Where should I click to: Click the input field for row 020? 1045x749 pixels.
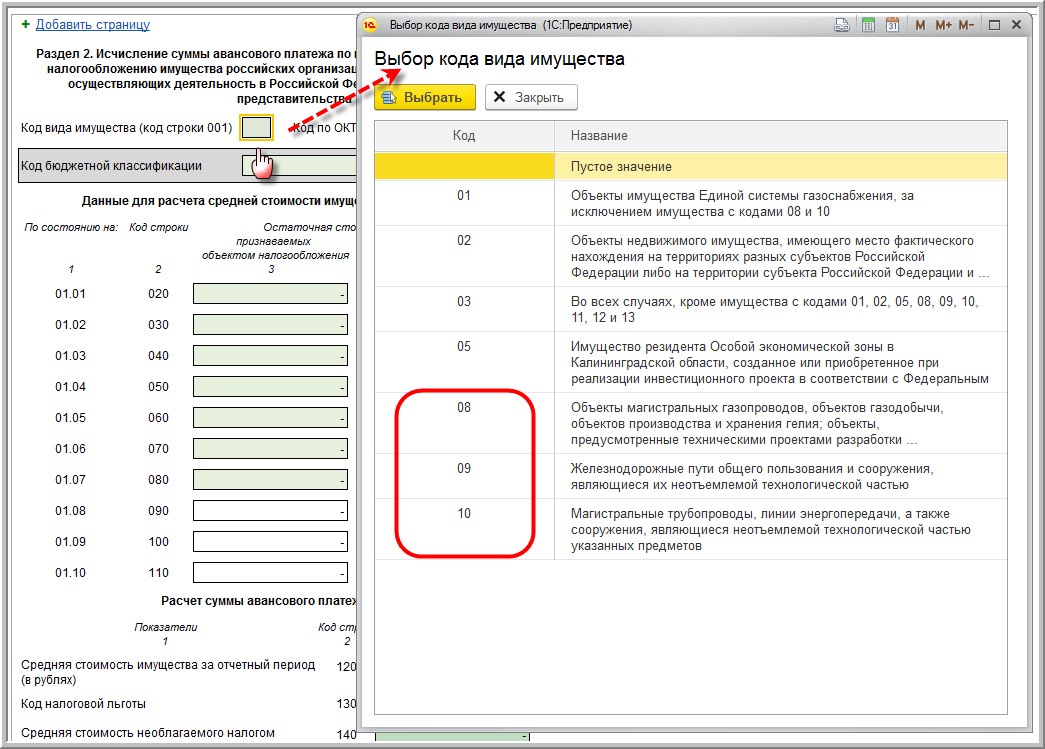click(270, 295)
